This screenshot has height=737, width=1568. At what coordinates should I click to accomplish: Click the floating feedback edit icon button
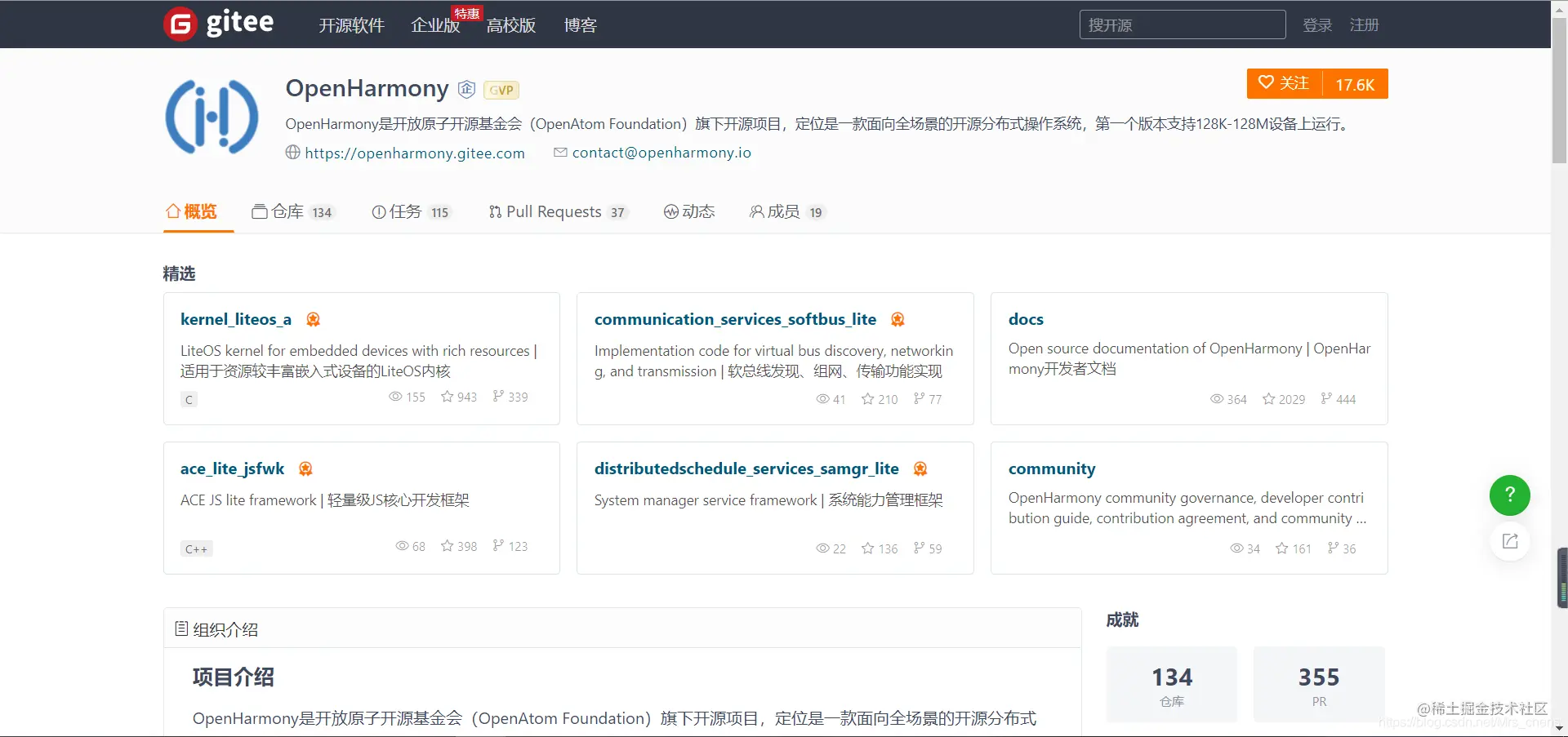point(1510,541)
